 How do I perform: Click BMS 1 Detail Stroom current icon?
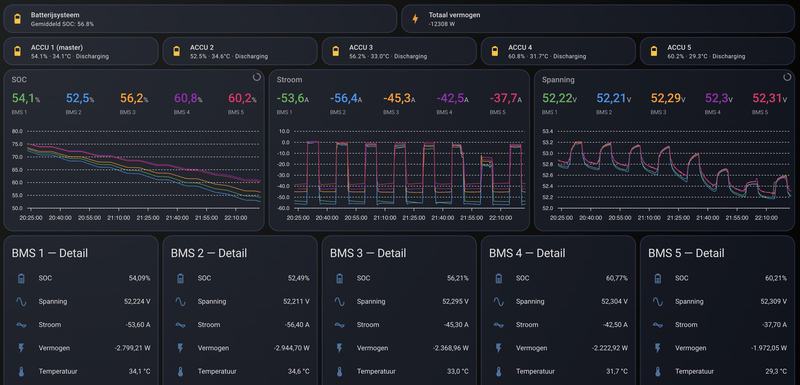click(x=21, y=325)
